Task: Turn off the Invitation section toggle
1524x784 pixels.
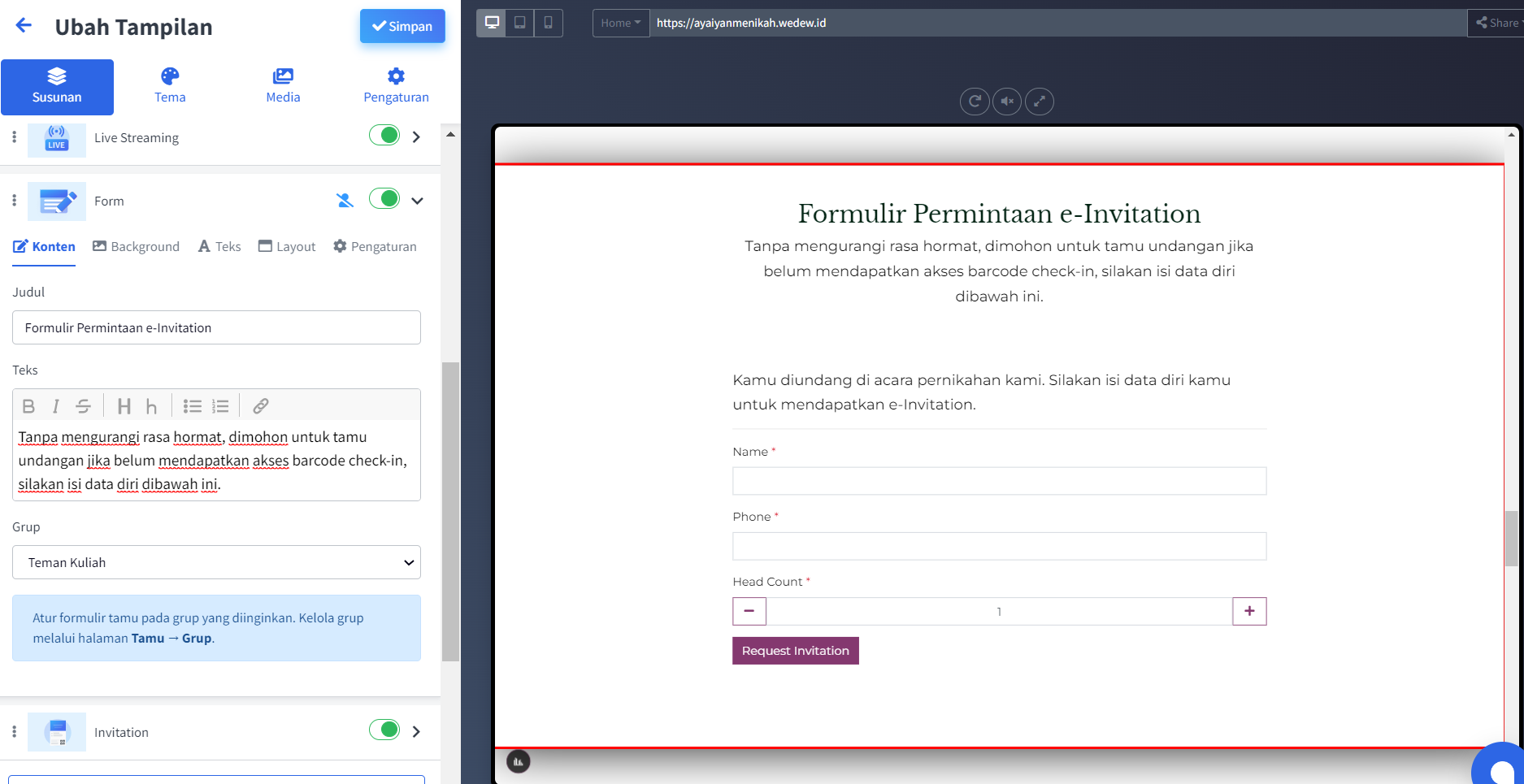Action: 384,730
